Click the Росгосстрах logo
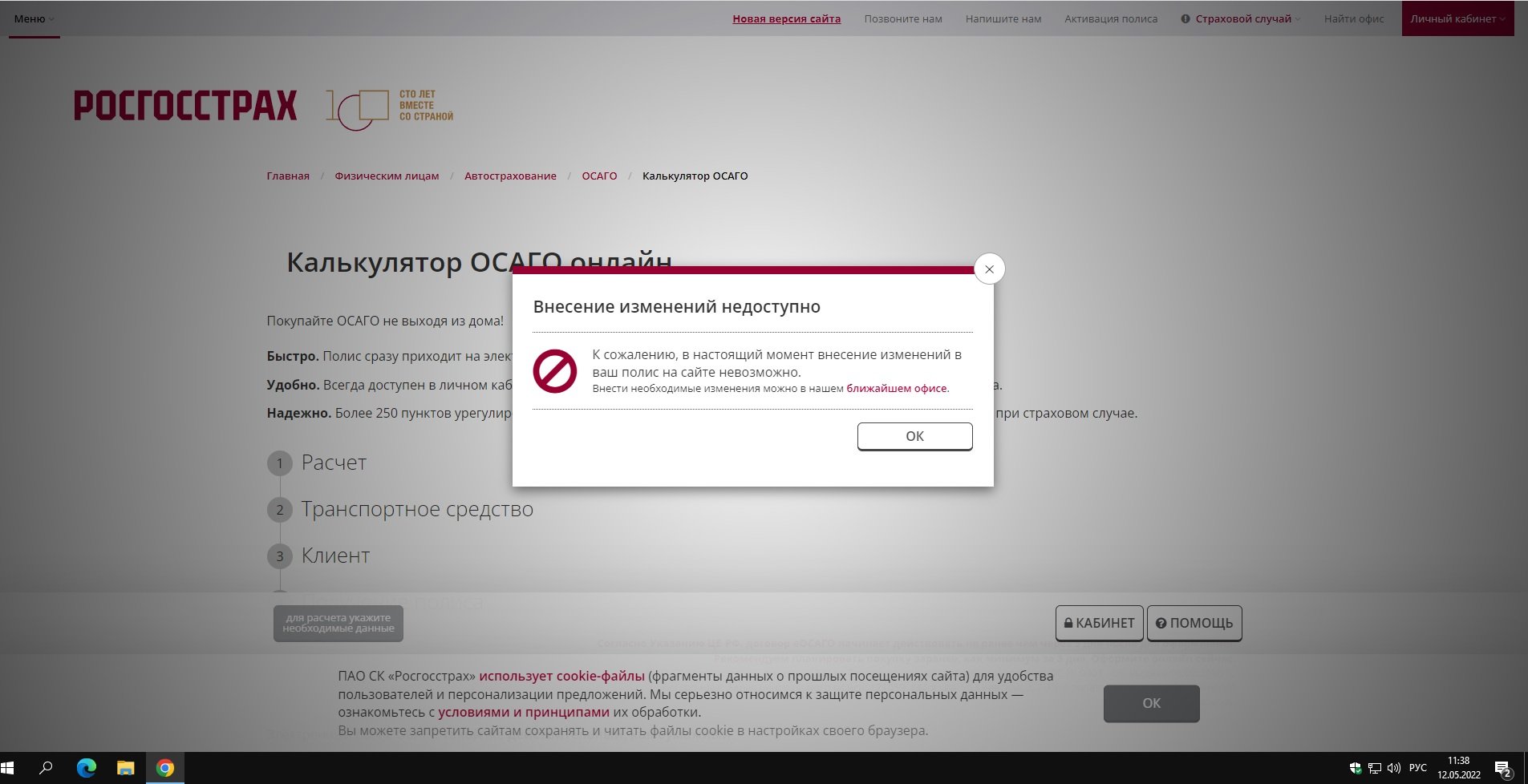Screen dimensions: 1528x784 click(x=185, y=106)
